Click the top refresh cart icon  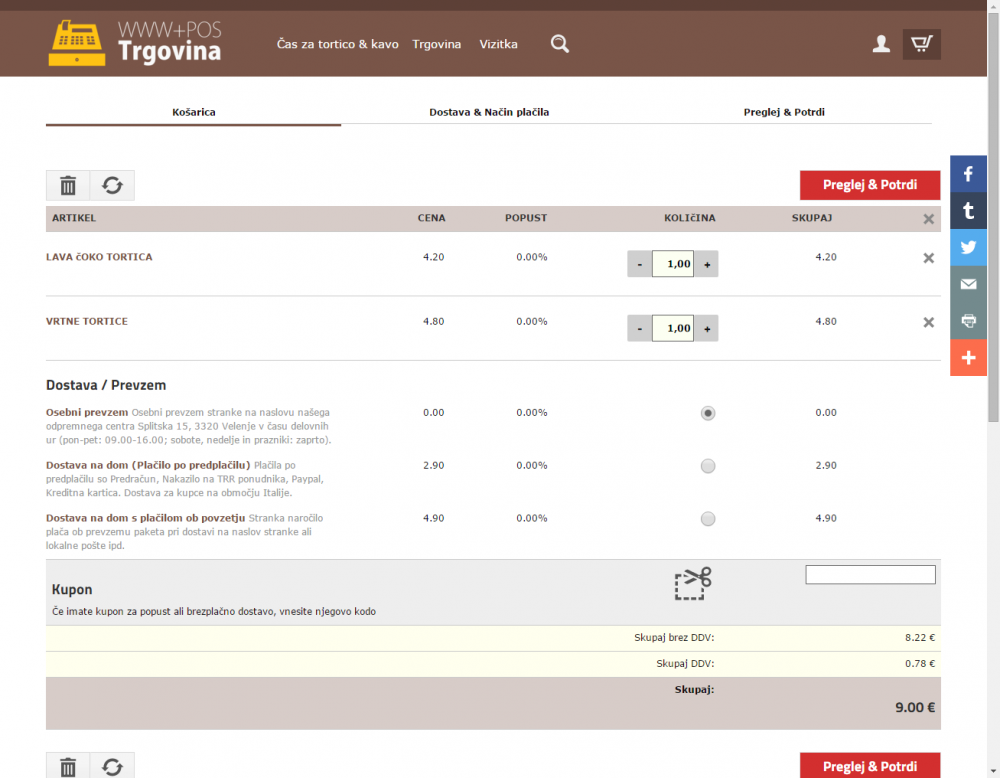(x=112, y=185)
